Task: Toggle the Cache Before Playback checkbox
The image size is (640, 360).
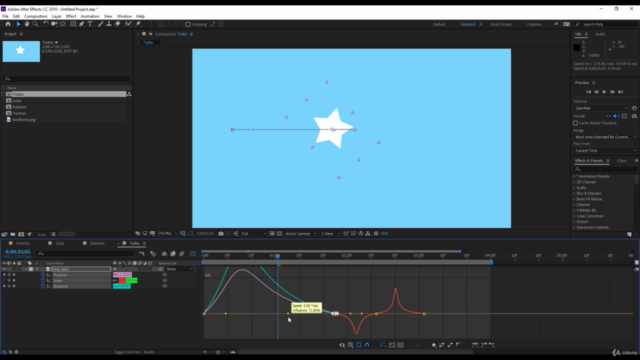Action: coord(576,123)
